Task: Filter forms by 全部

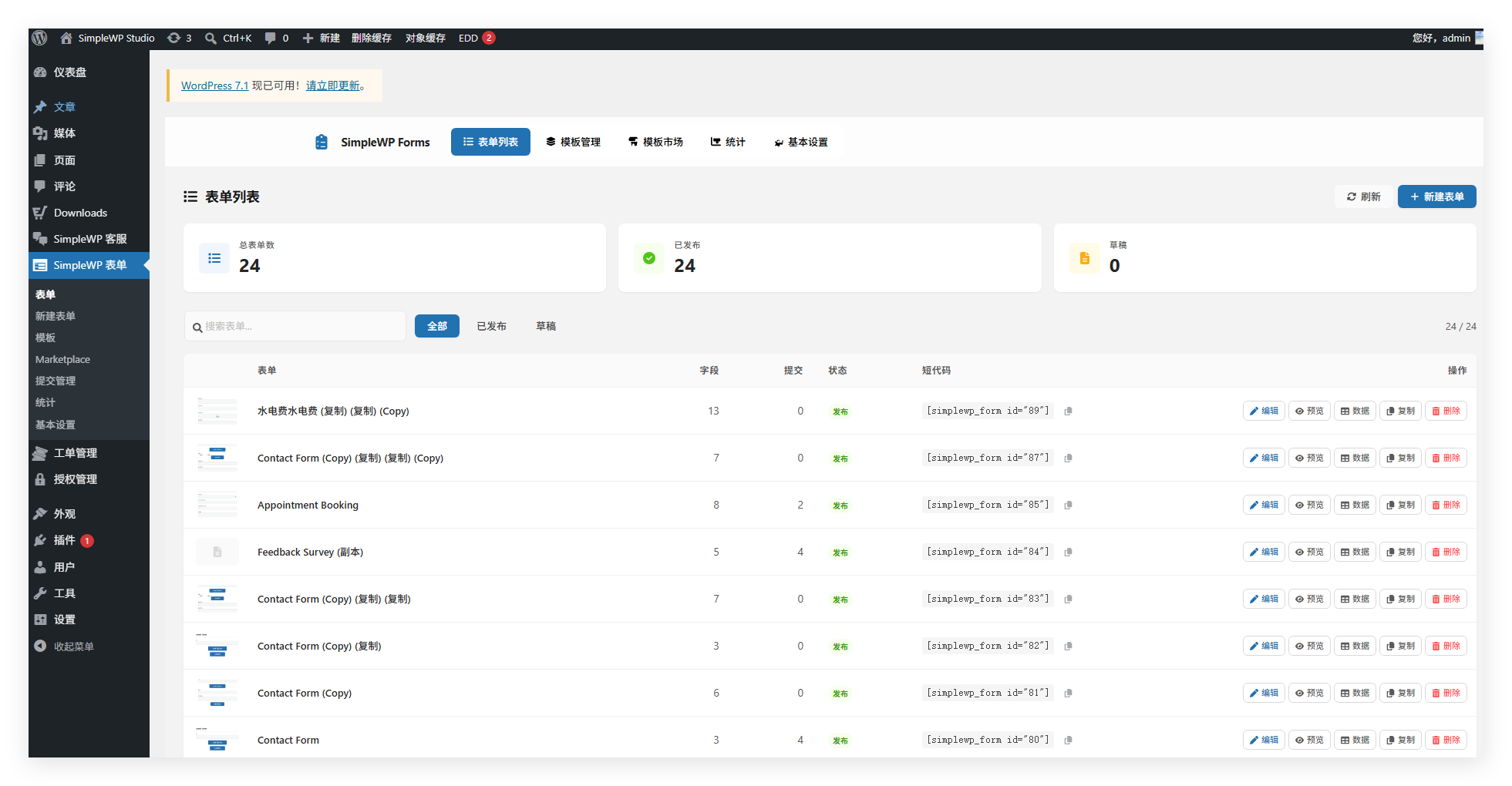Action: (437, 326)
